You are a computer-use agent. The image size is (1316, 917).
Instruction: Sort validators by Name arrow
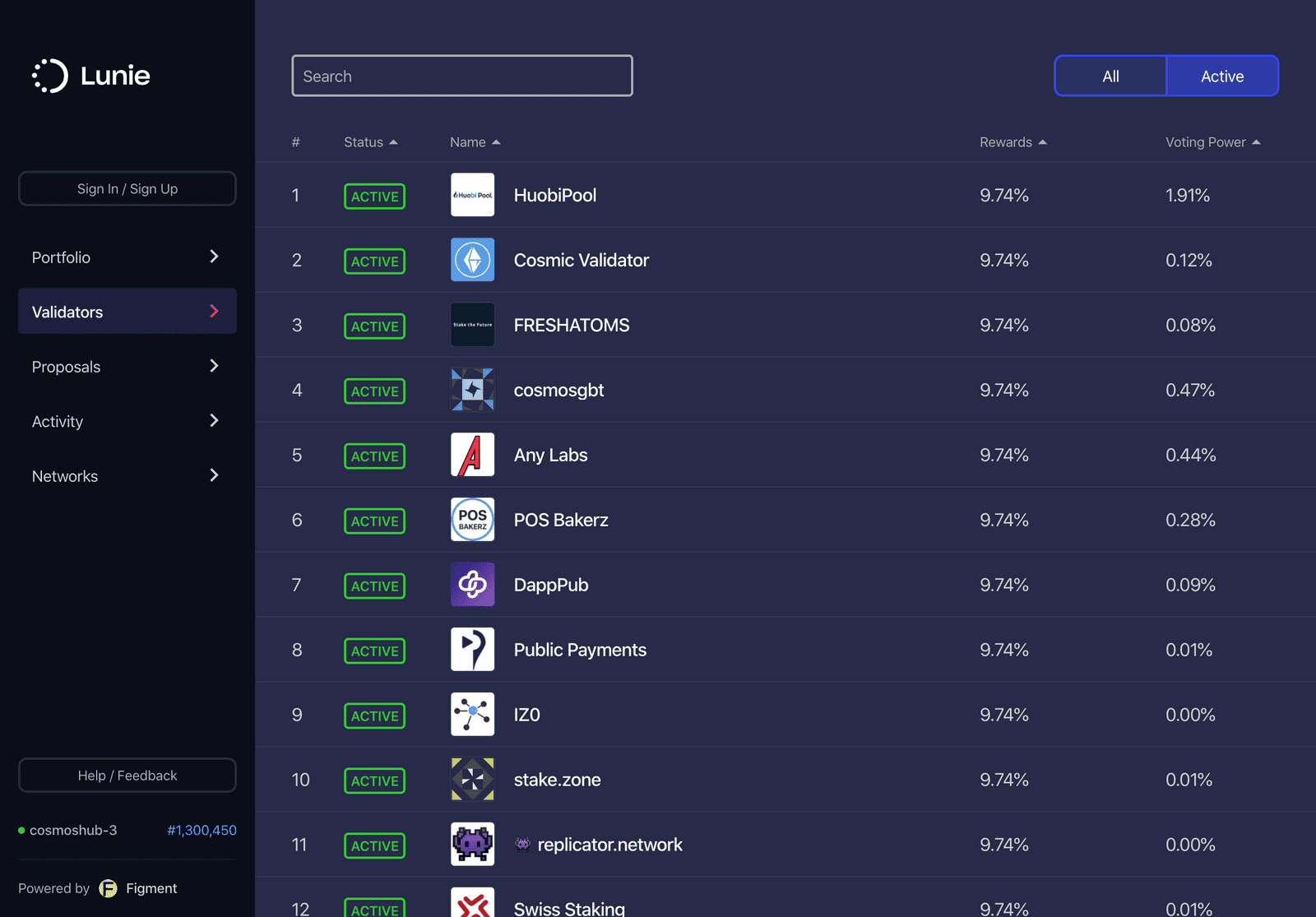click(x=496, y=142)
